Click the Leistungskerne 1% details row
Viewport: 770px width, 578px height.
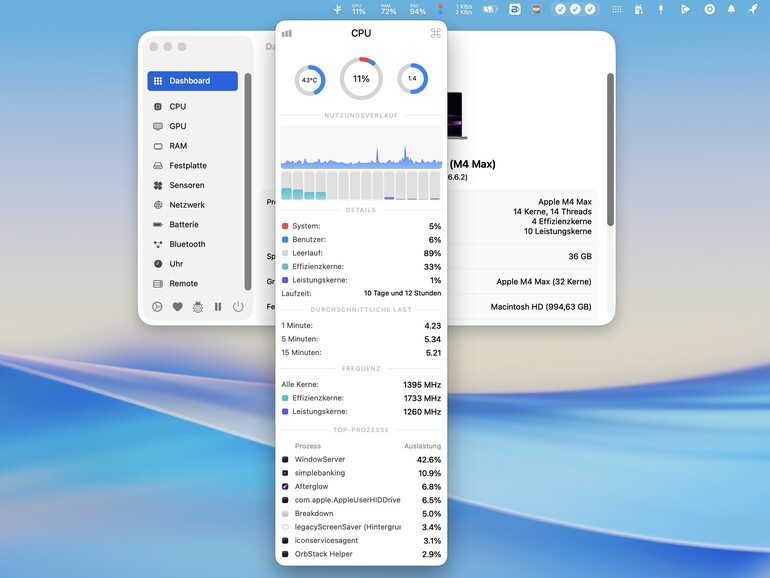(x=361, y=280)
